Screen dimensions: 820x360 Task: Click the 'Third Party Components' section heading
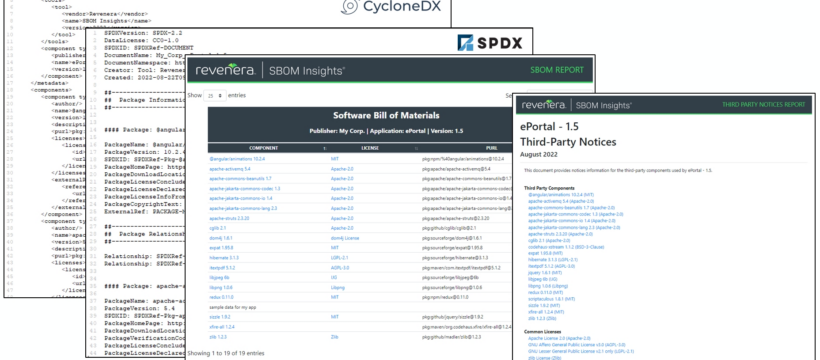coord(549,188)
